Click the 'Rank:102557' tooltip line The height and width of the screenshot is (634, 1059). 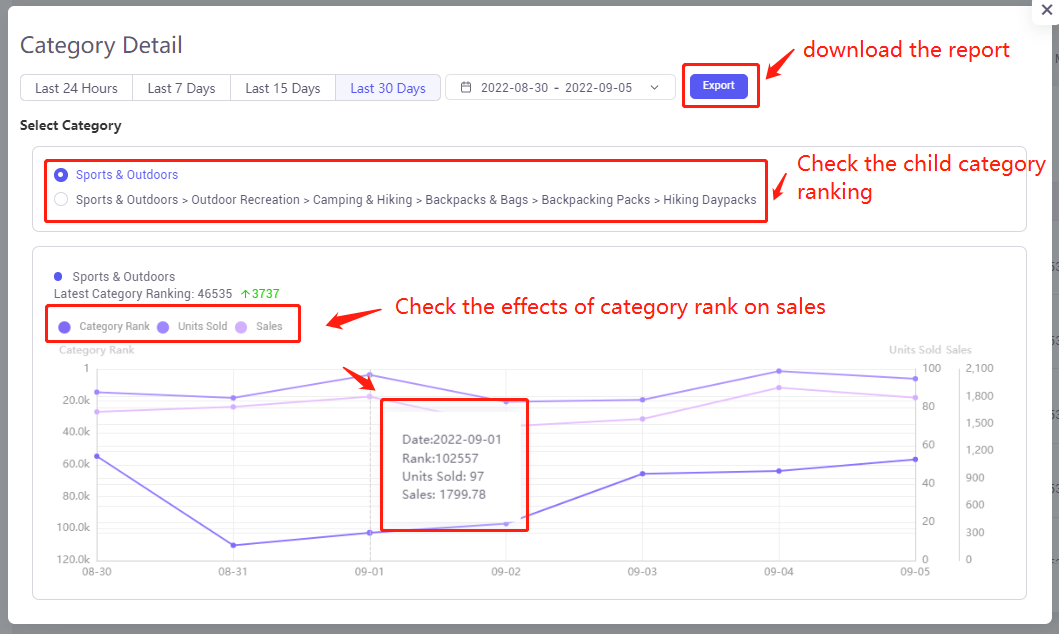coord(440,458)
